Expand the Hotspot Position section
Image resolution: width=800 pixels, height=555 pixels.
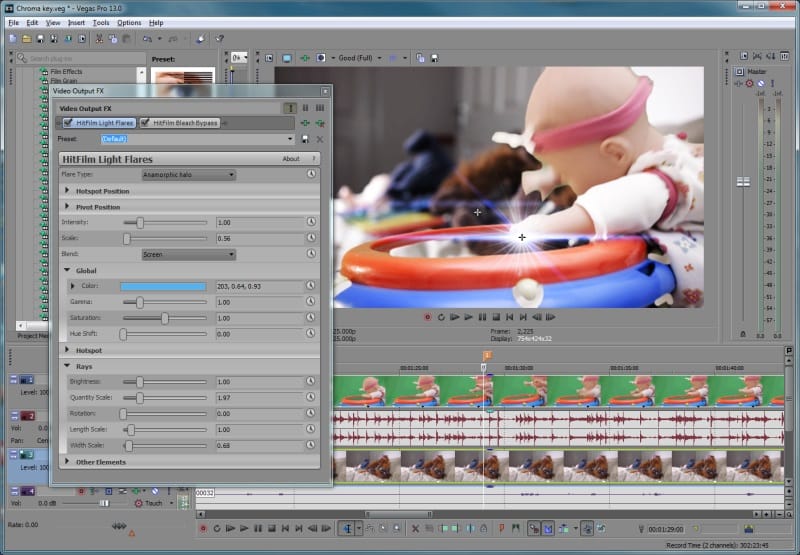[x=67, y=191]
